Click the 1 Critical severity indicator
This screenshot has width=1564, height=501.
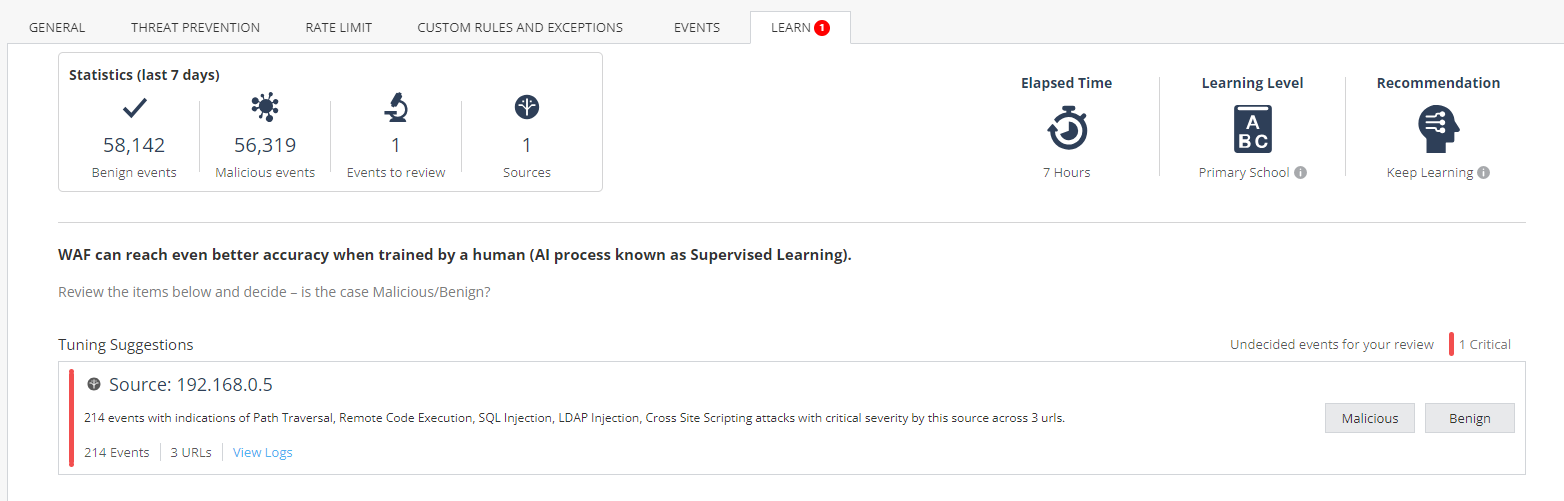click(x=1481, y=344)
